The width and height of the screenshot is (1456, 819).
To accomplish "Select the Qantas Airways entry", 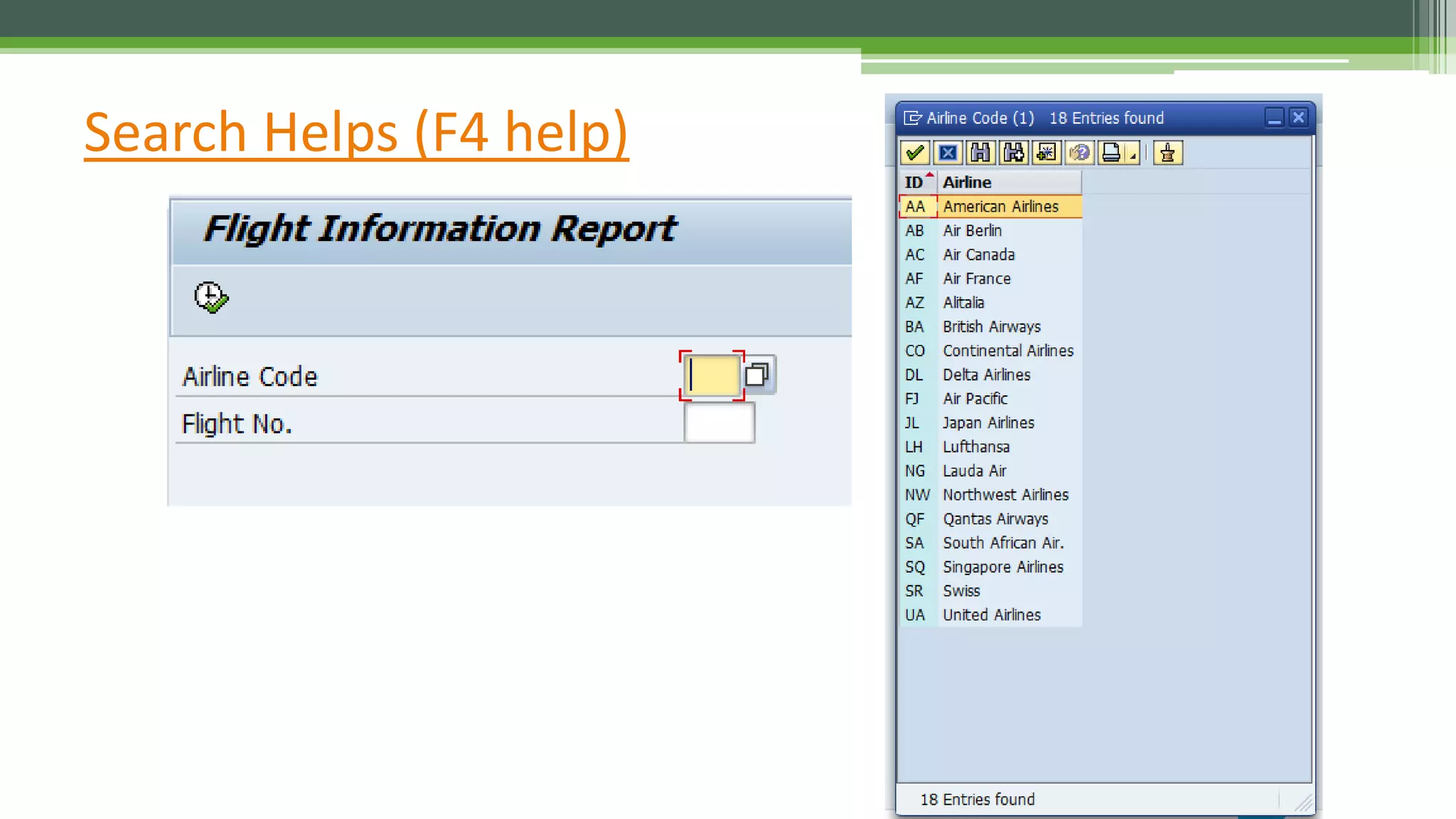I will 990,519.
